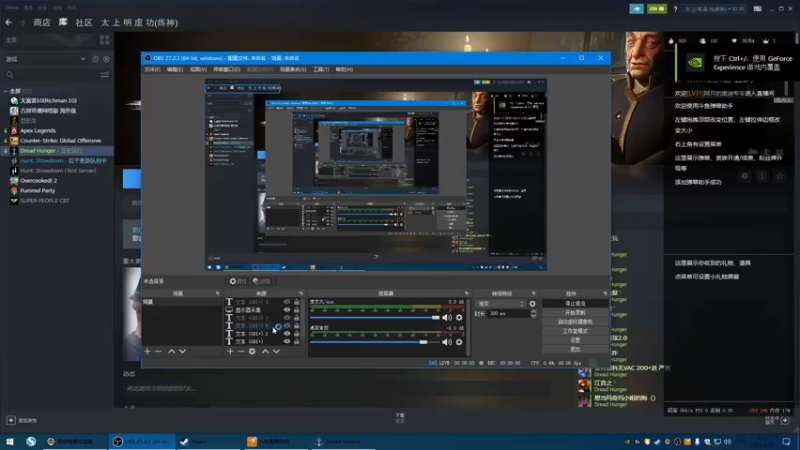Mute the 麦克风/Aux speaker icon
This screenshot has height=450, width=800.
pos(447,317)
